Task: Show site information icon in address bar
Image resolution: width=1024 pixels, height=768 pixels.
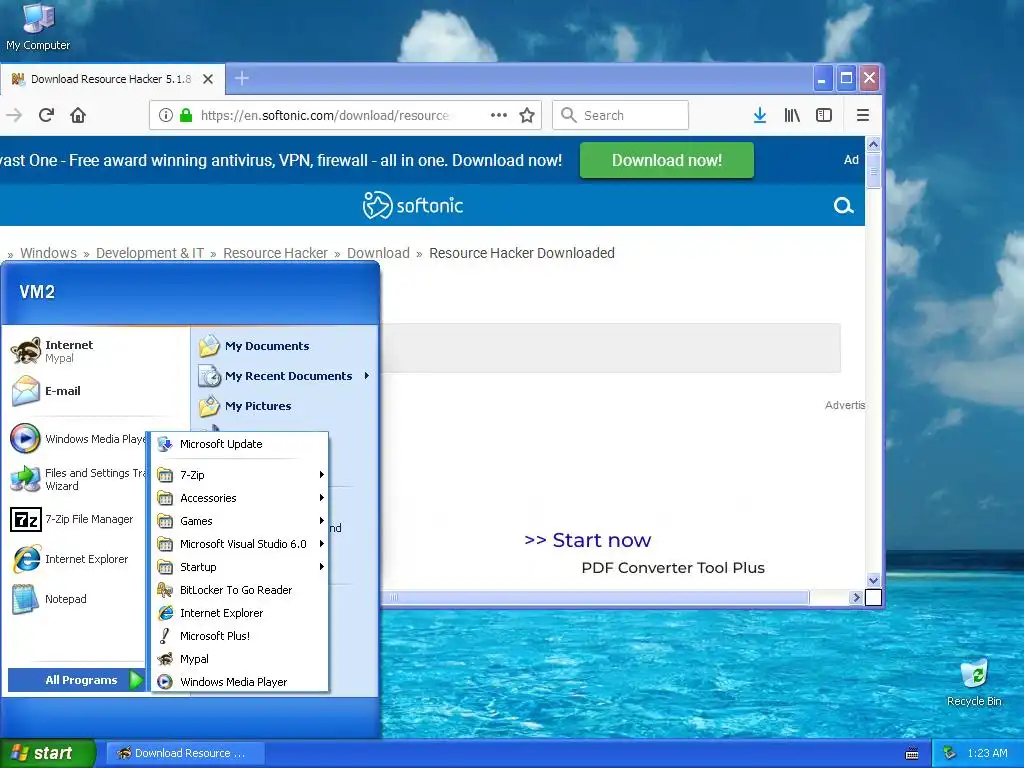Action: (166, 116)
